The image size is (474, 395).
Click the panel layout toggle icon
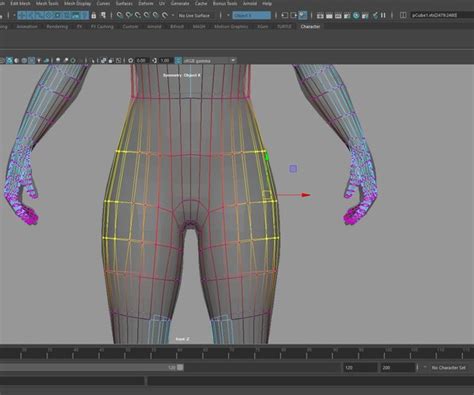pyautogui.click(x=403, y=15)
